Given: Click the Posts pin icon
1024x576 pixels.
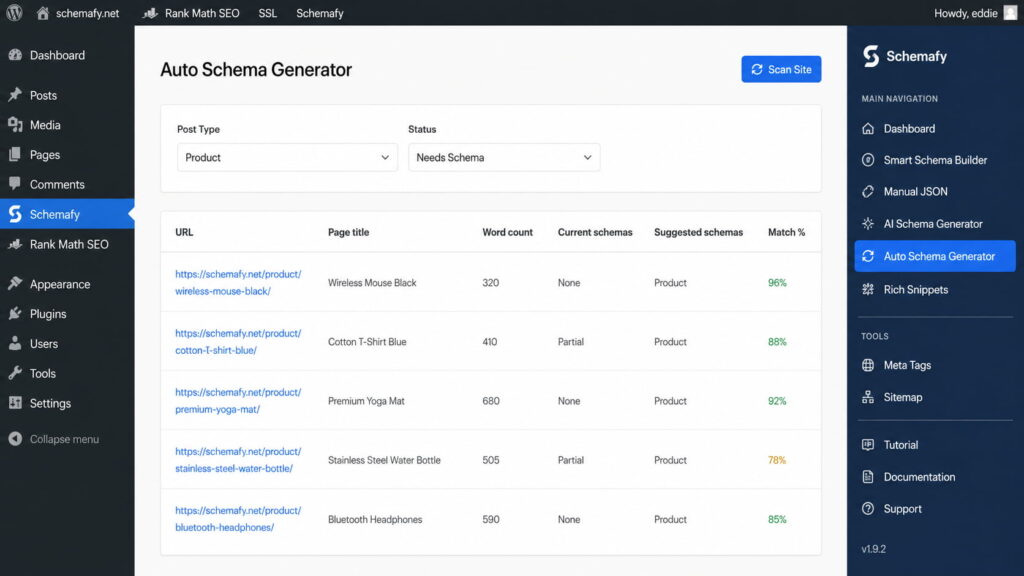Looking at the screenshot, I should click(15, 95).
